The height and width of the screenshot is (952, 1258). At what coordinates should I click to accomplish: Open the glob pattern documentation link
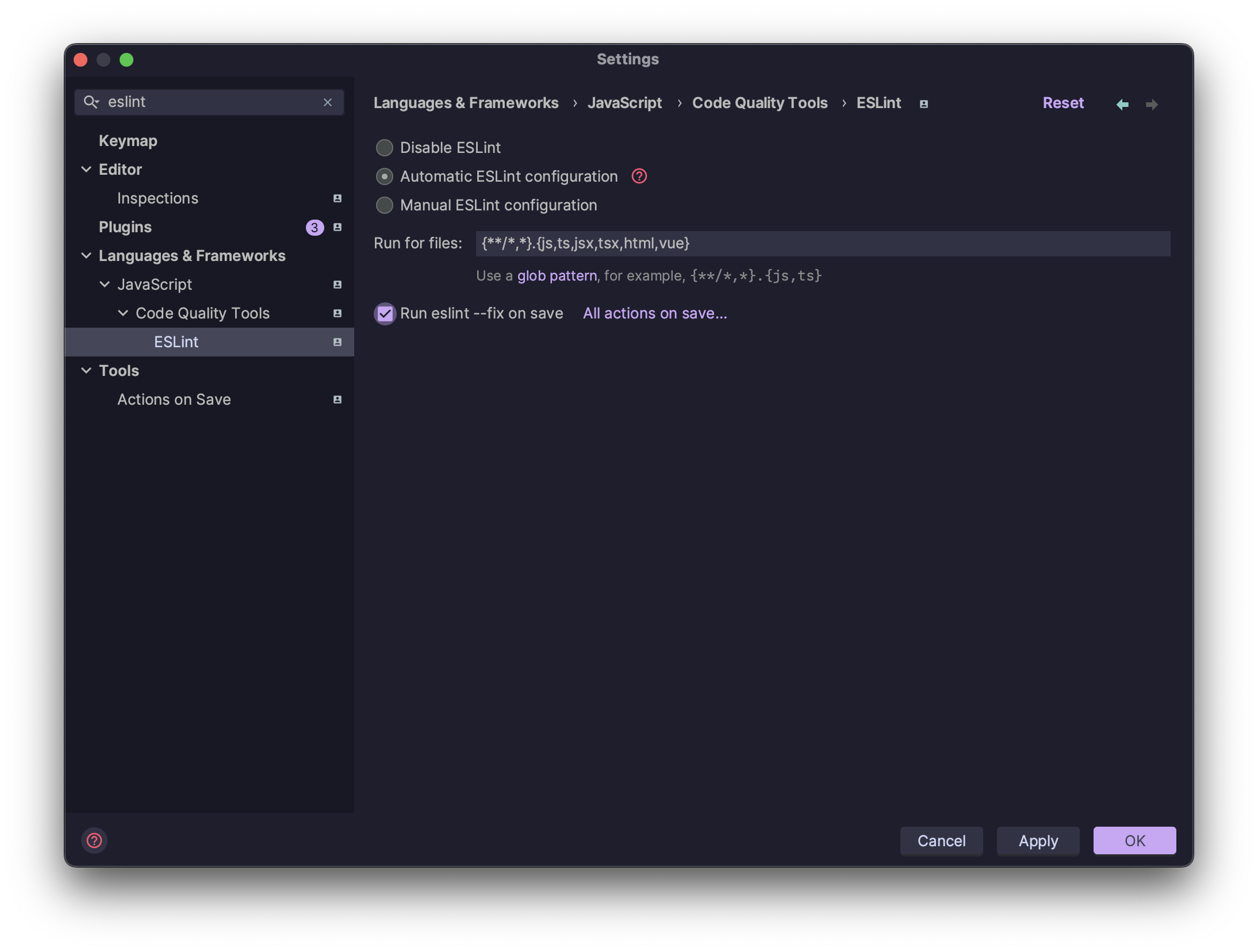click(x=556, y=275)
